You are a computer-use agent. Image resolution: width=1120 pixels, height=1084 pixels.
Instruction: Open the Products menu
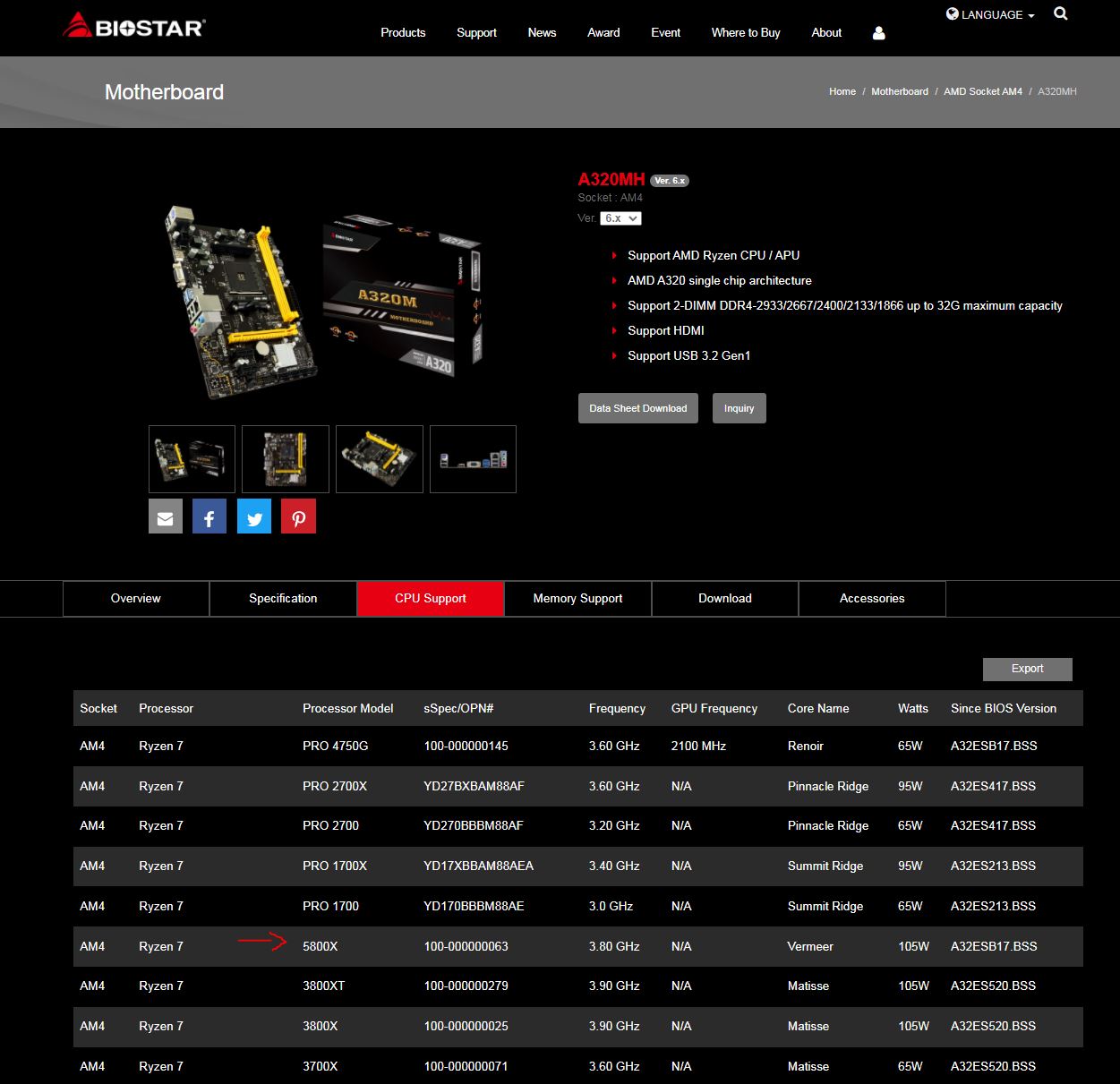[x=403, y=32]
